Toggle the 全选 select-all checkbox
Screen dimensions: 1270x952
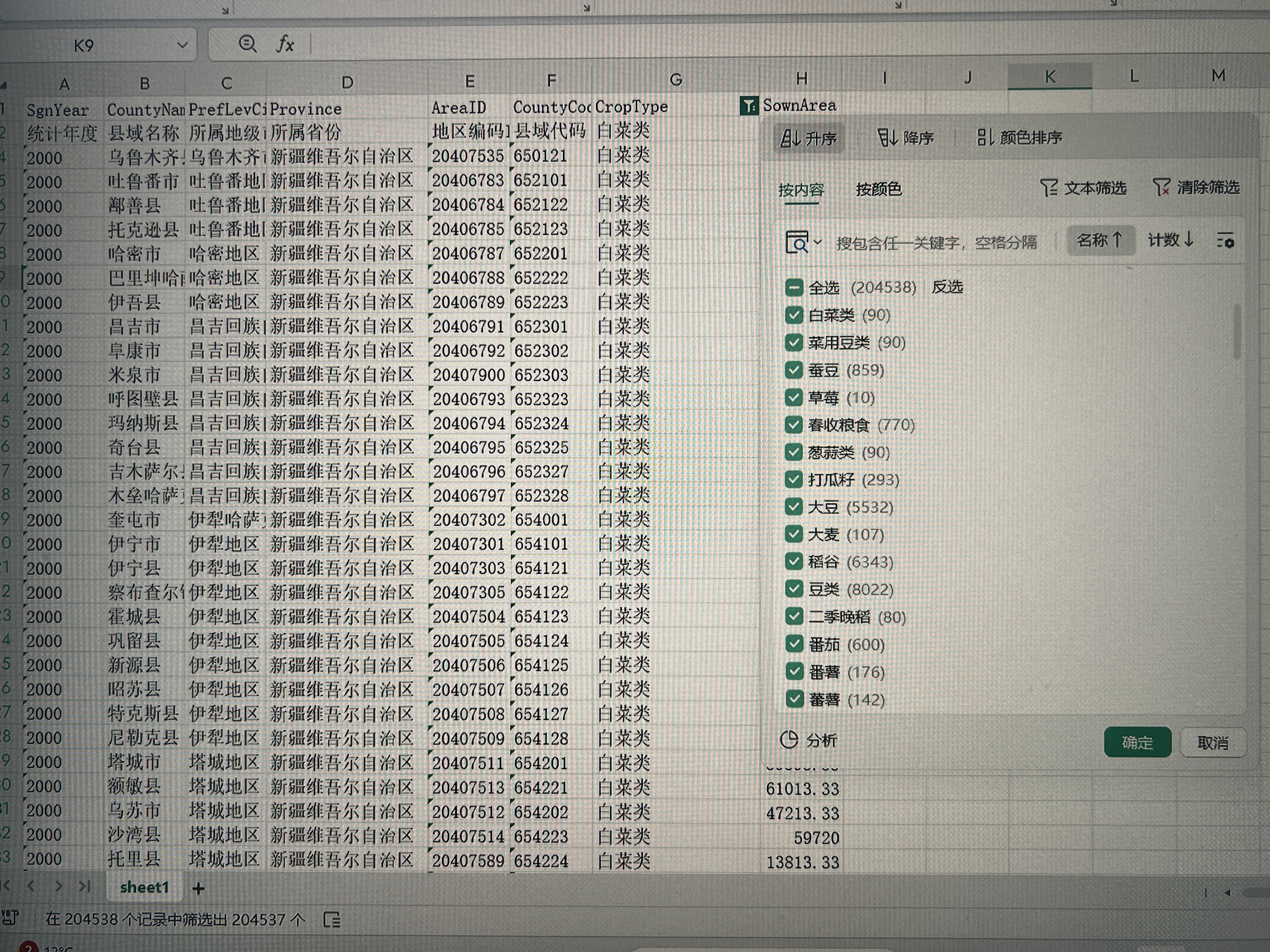[x=793, y=287]
